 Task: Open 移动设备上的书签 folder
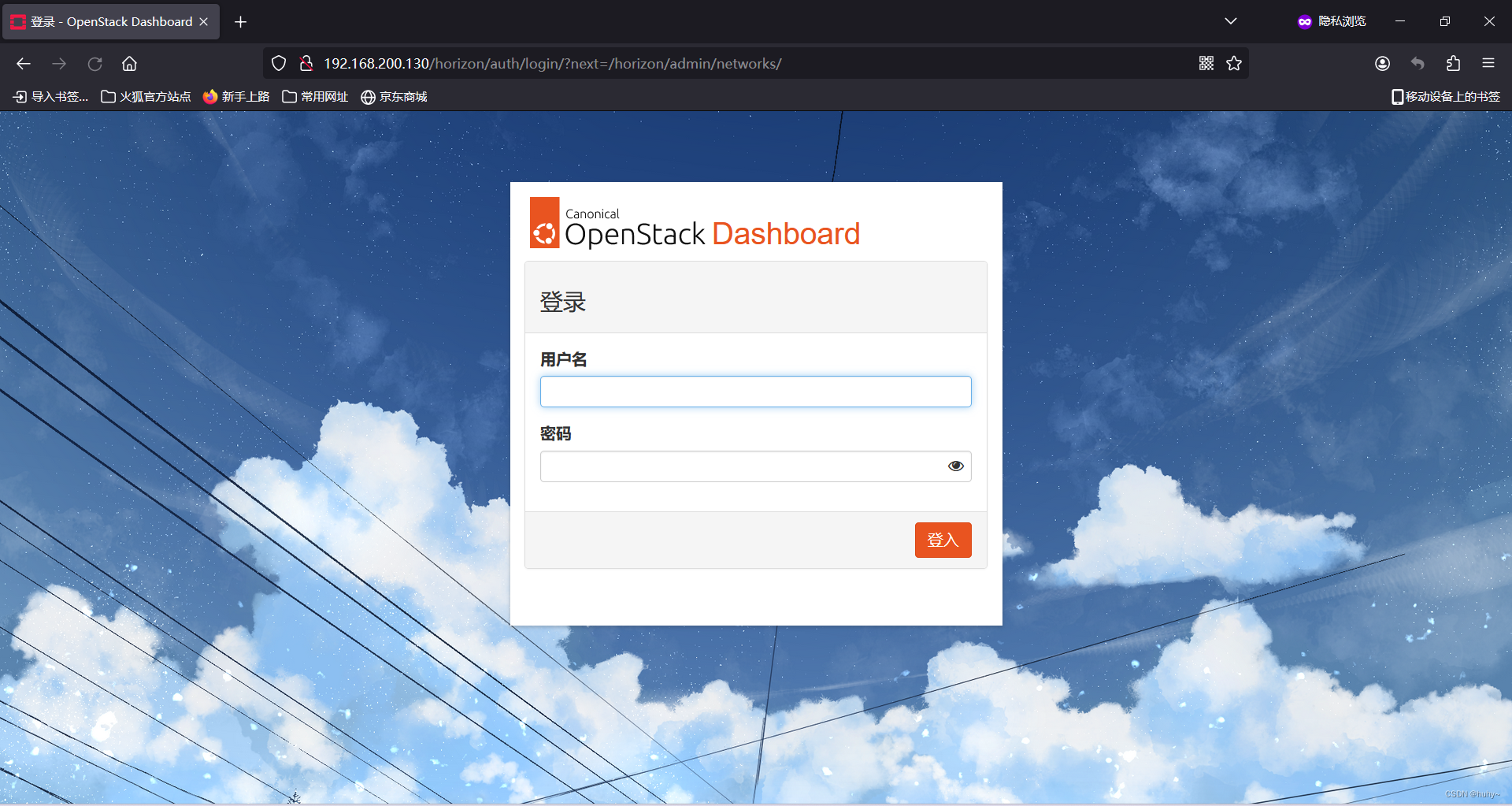(x=1446, y=97)
